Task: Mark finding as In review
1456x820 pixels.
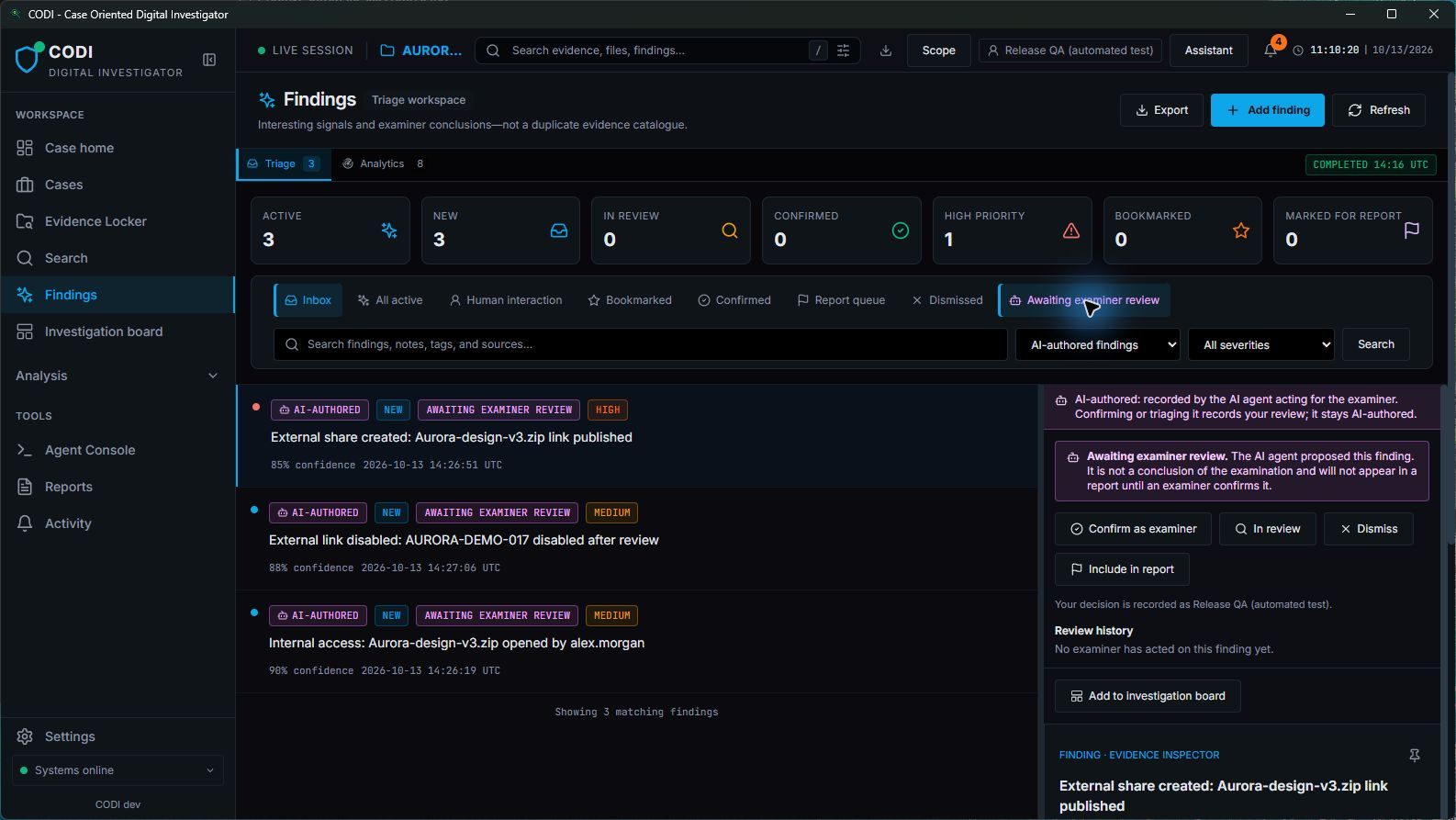Action: (1267, 529)
